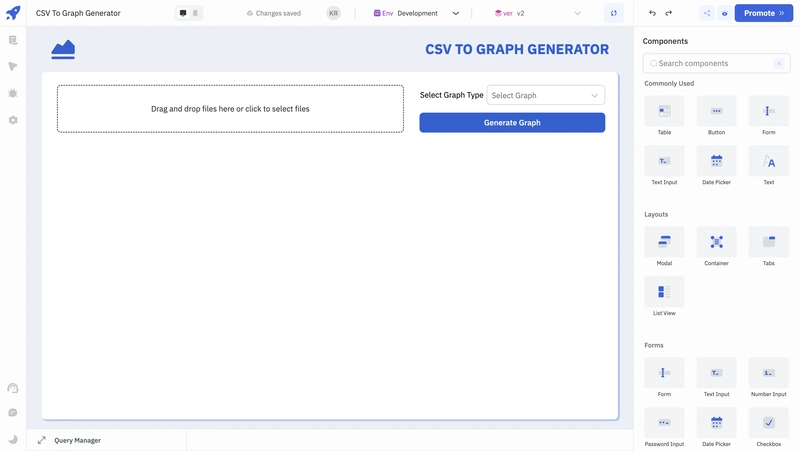The height and width of the screenshot is (451, 800).
Task: Click the Components panel heading
Action: (x=665, y=41)
